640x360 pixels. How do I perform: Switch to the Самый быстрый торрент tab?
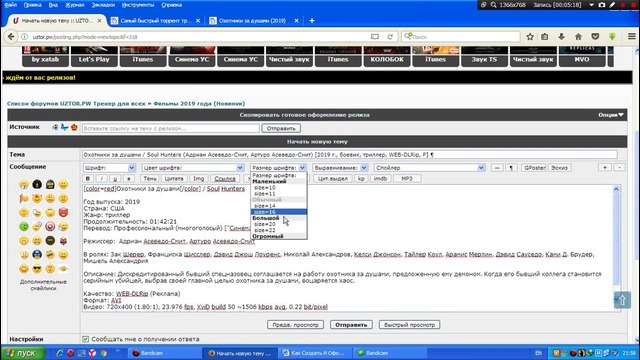156,20
